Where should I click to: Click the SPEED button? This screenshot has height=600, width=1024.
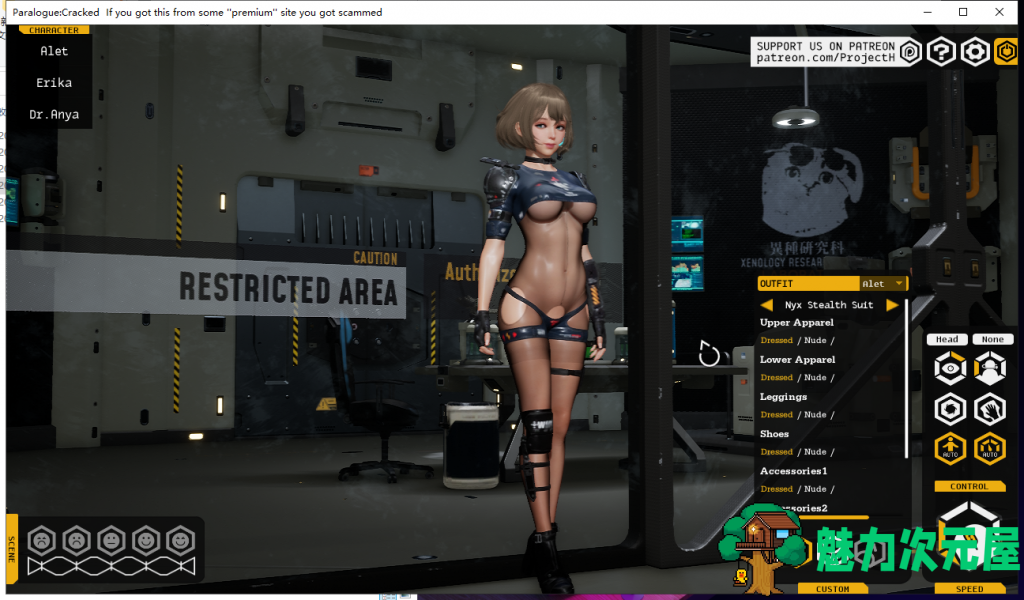(969, 589)
